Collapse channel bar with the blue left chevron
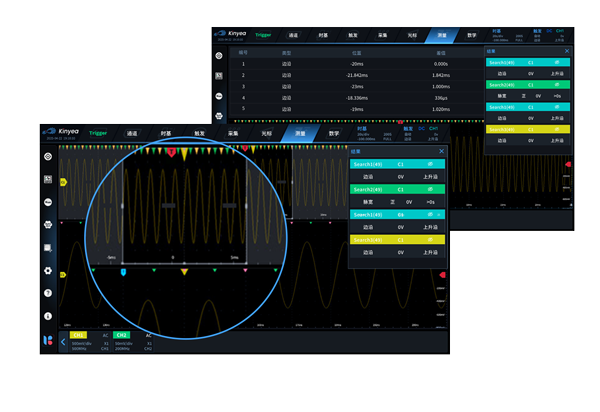Screen dimensions: 600x412 63,342
